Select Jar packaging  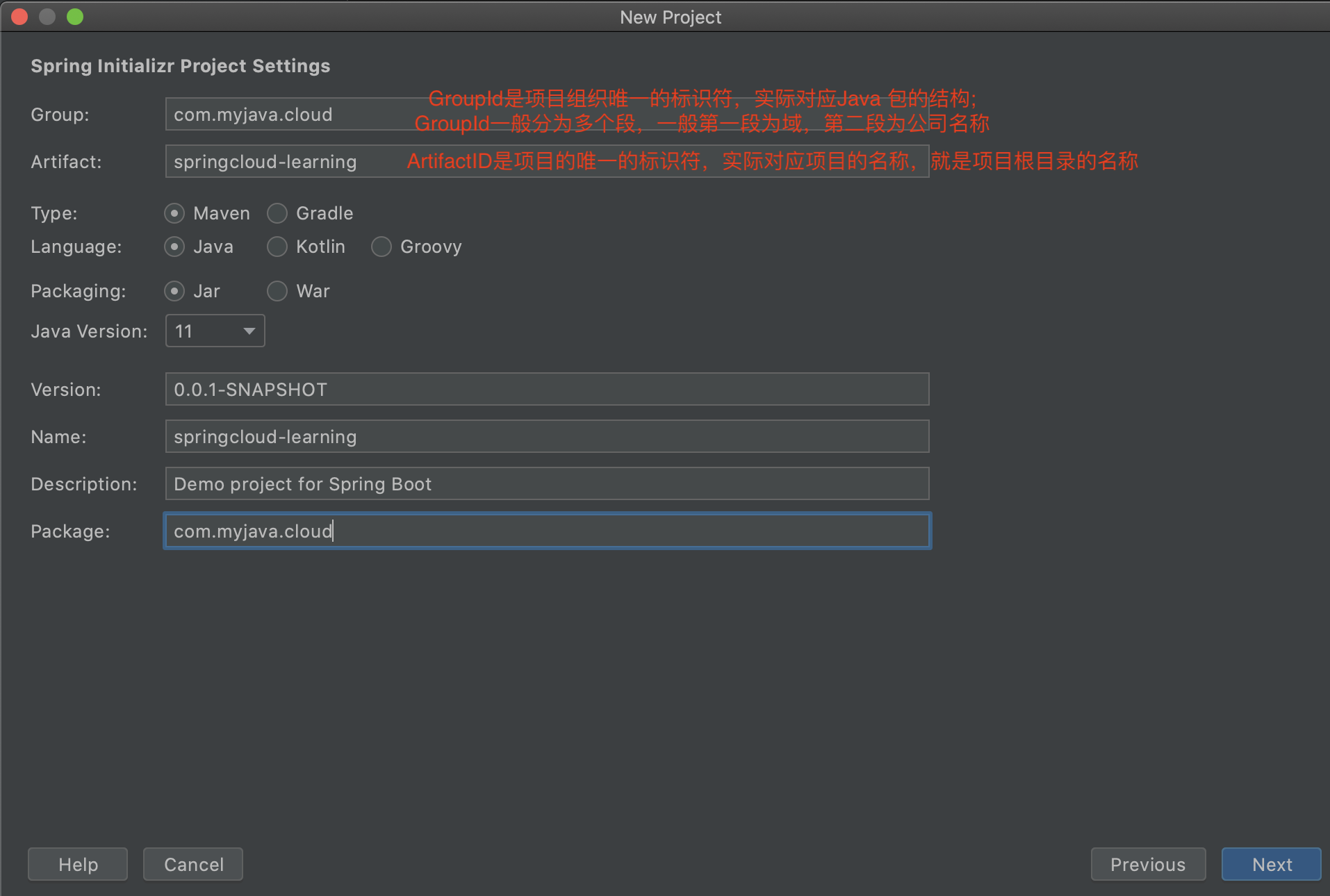tap(174, 291)
